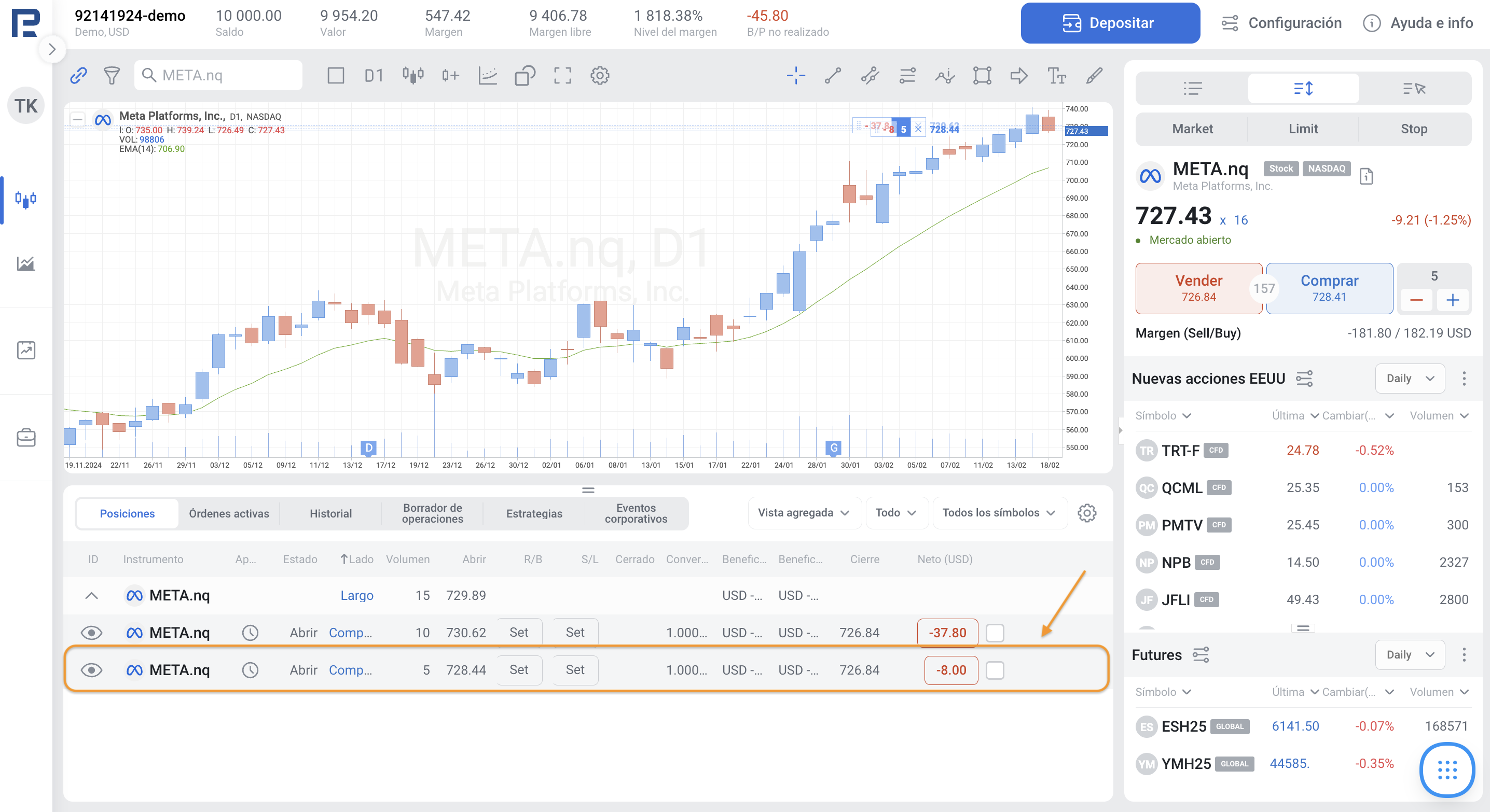Open the Todos los símbolos dropdown
This screenshot has height=812, width=1490.
click(998, 513)
